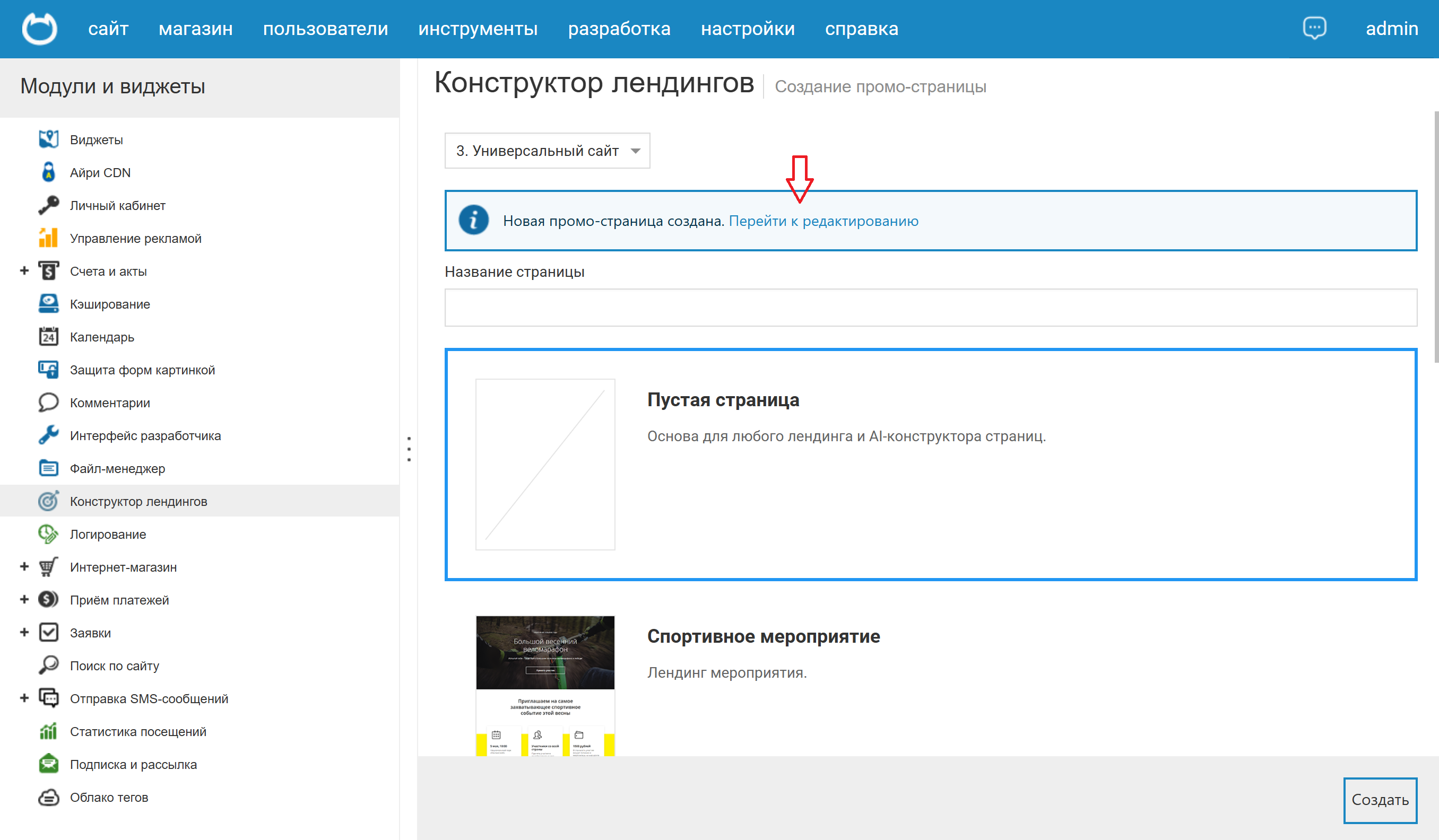Open the Универсальный сайт site dropdown
Viewport: 1439px width, 840px height.
(x=547, y=151)
